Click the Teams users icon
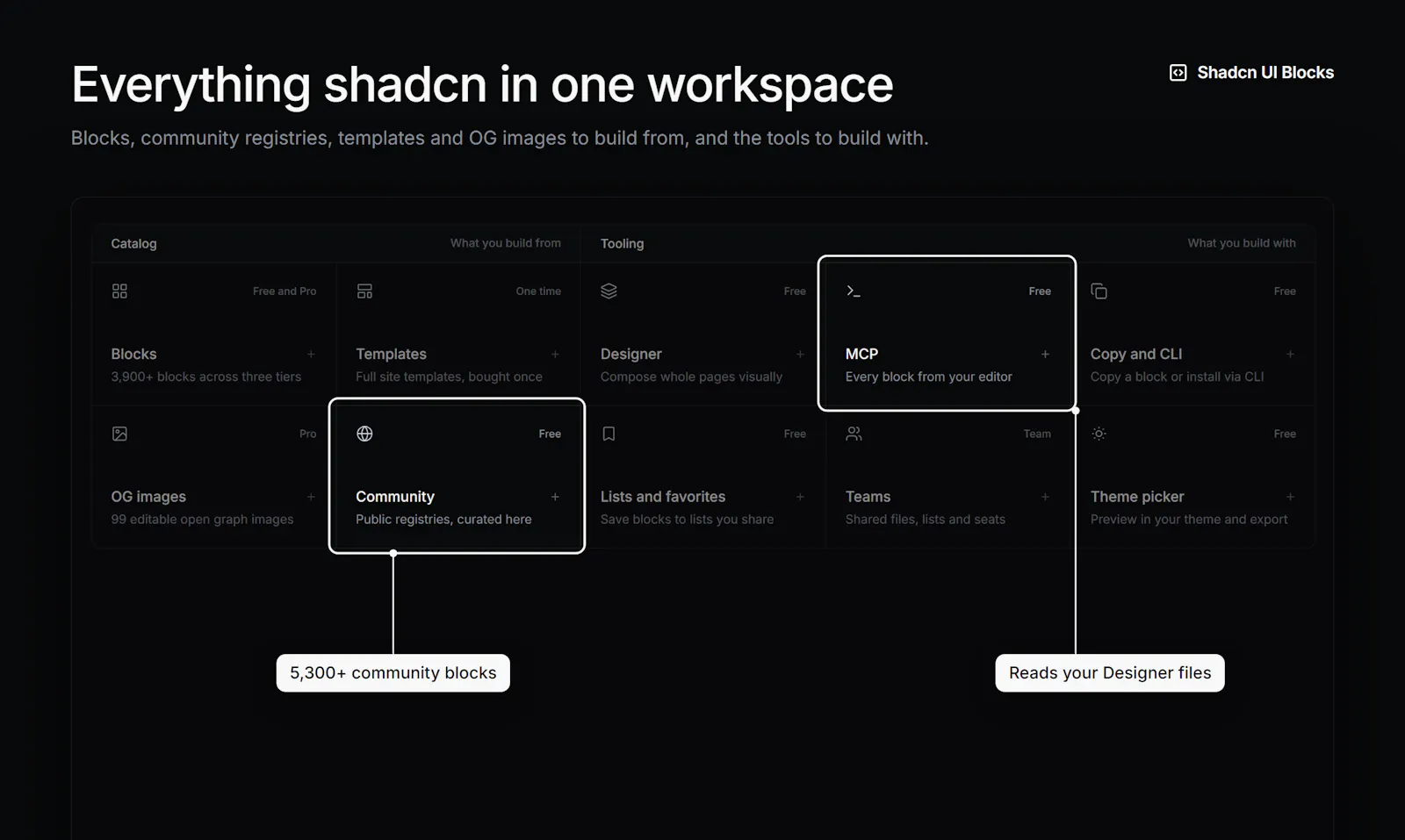Viewport: 1405px width, 840px height. point(854,434)
